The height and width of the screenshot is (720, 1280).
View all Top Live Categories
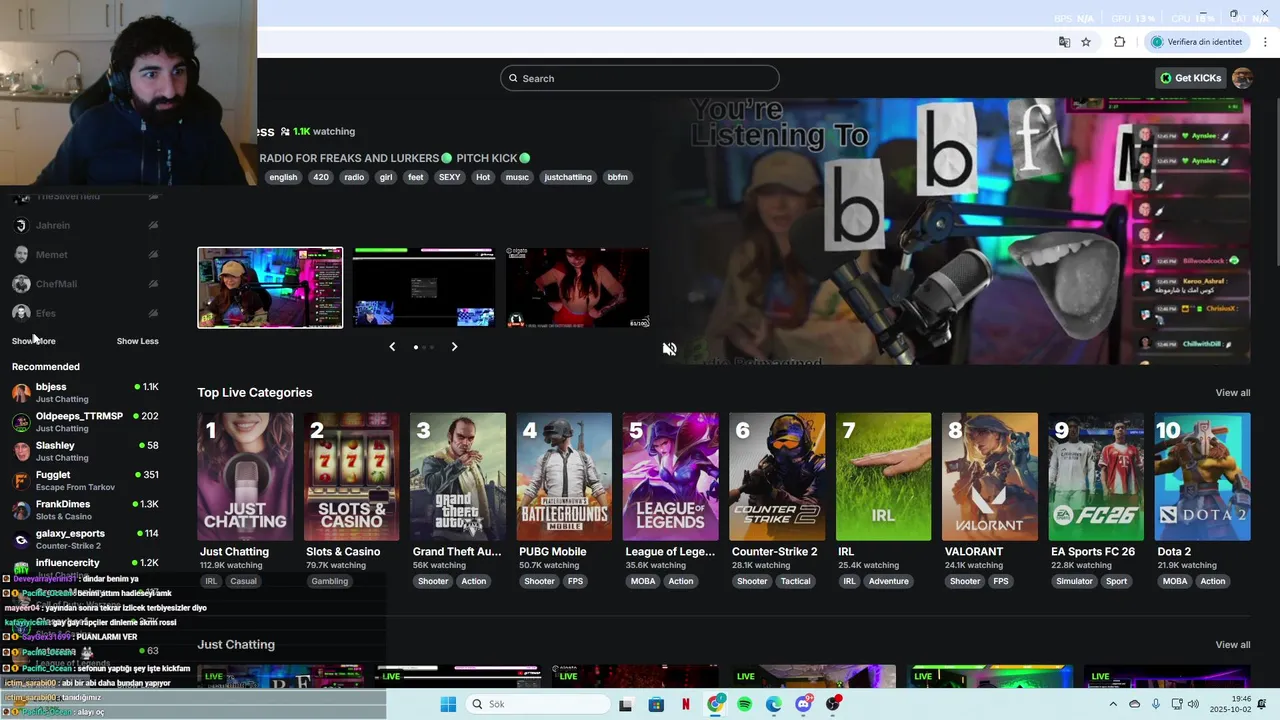[1232, 393]
